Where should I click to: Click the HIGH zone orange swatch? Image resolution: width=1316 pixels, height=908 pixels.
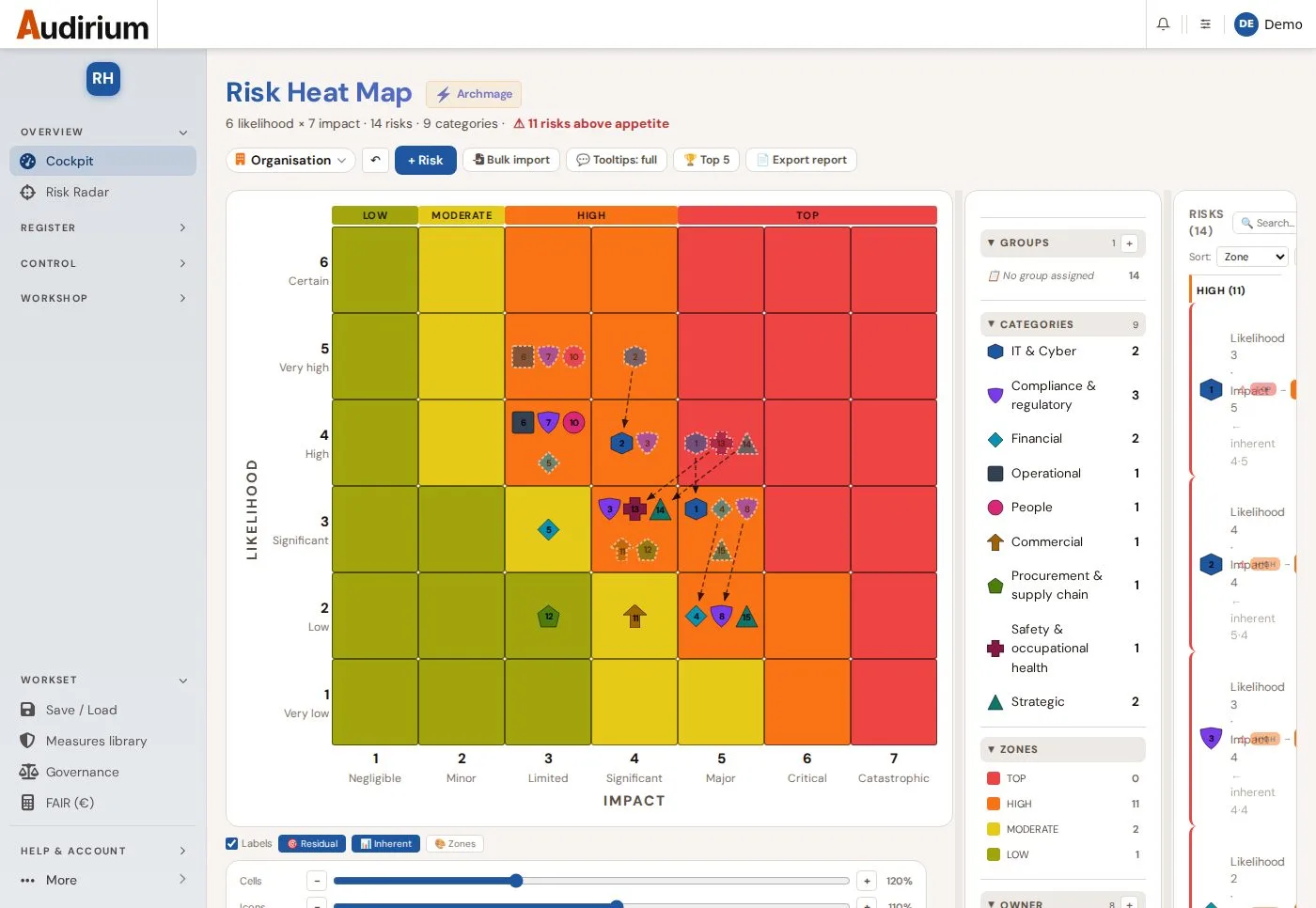(x=994, y=804)
